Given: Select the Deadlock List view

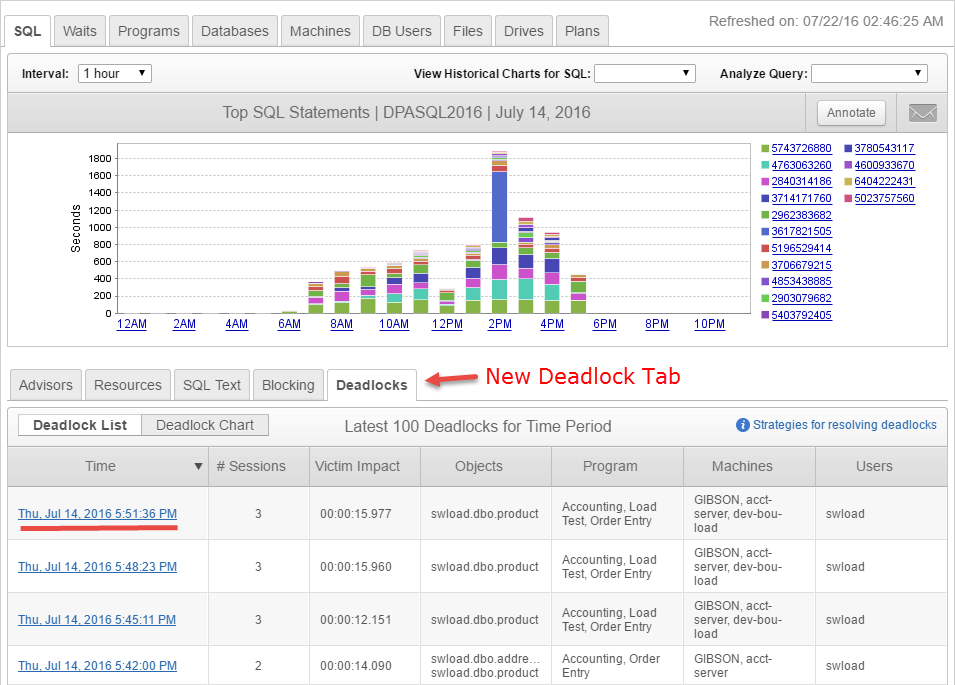Looking at the screenshot, I should (80, 425).
